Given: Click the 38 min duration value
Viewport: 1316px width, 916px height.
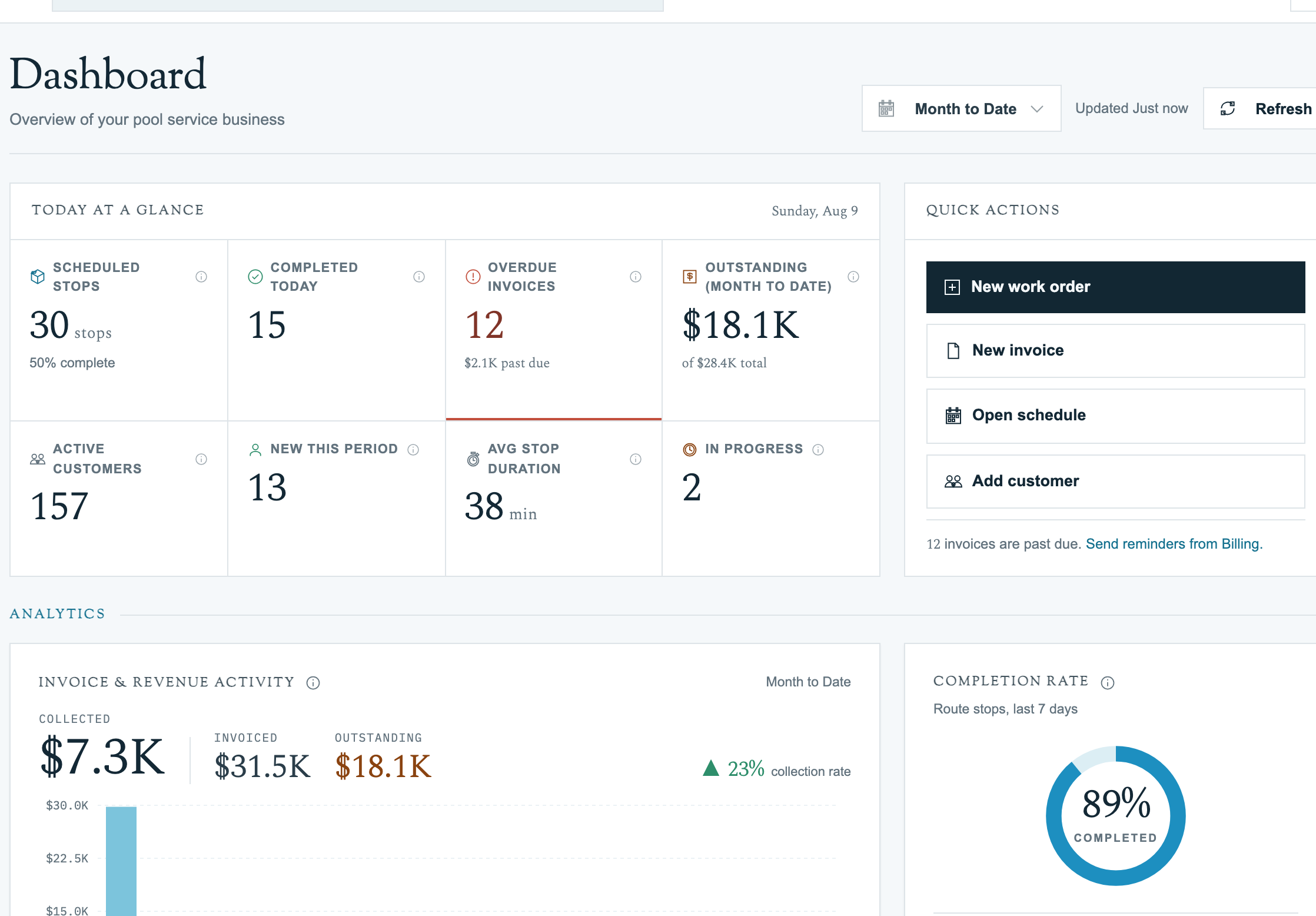Looking at the screenshot, I should 501,507.
